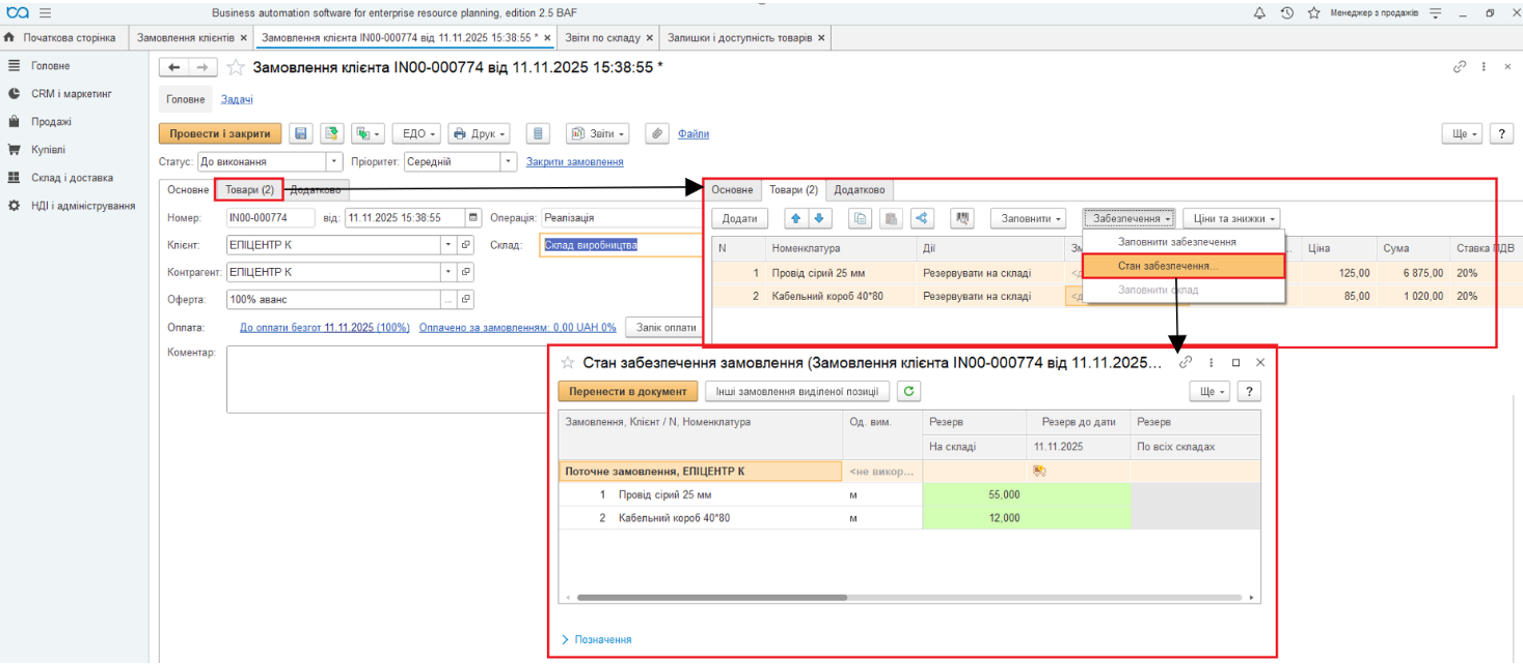The height and width of the screenshot is (669, 1523).
Task: Star the customer order as favorite
Action: pos(236,67)
